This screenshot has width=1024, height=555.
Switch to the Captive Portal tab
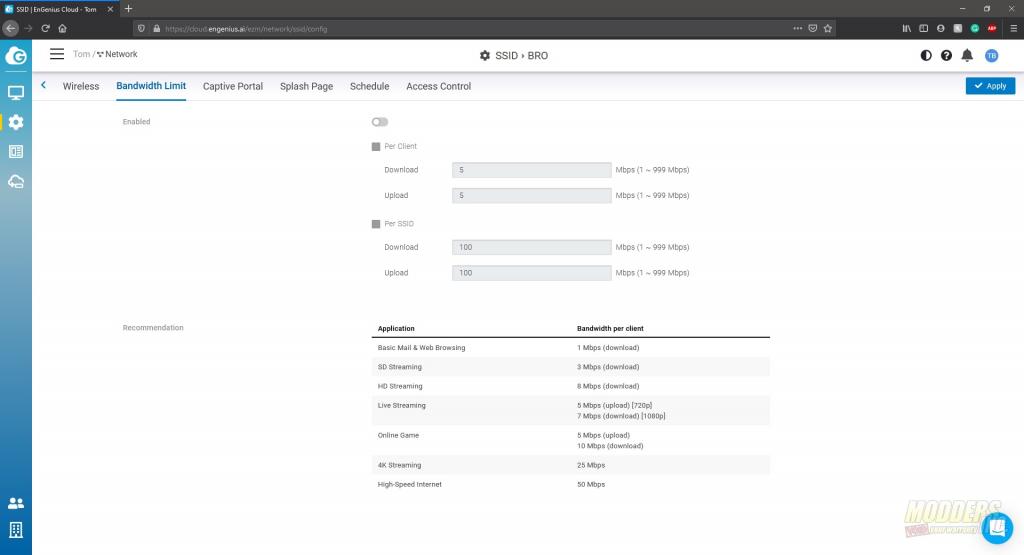coord(232,86)
